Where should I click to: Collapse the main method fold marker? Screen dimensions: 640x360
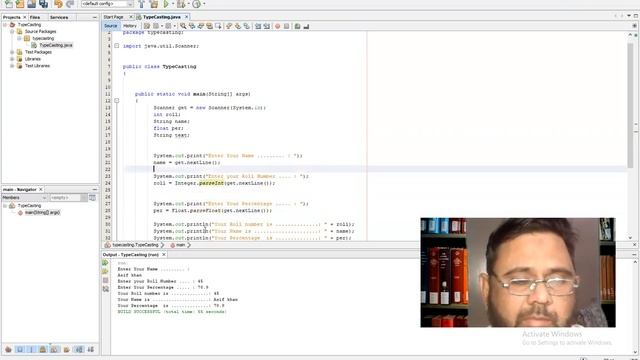(x=117, y=100)
